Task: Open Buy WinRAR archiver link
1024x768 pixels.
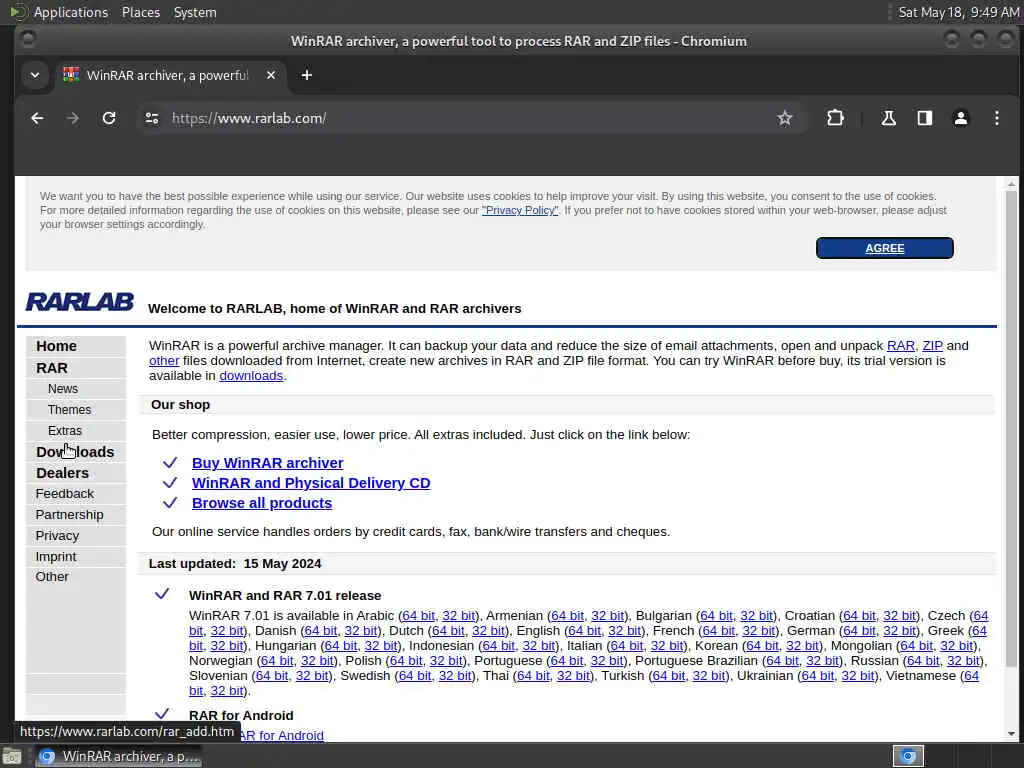Action: pyautogui.click(x=268, y=463)
